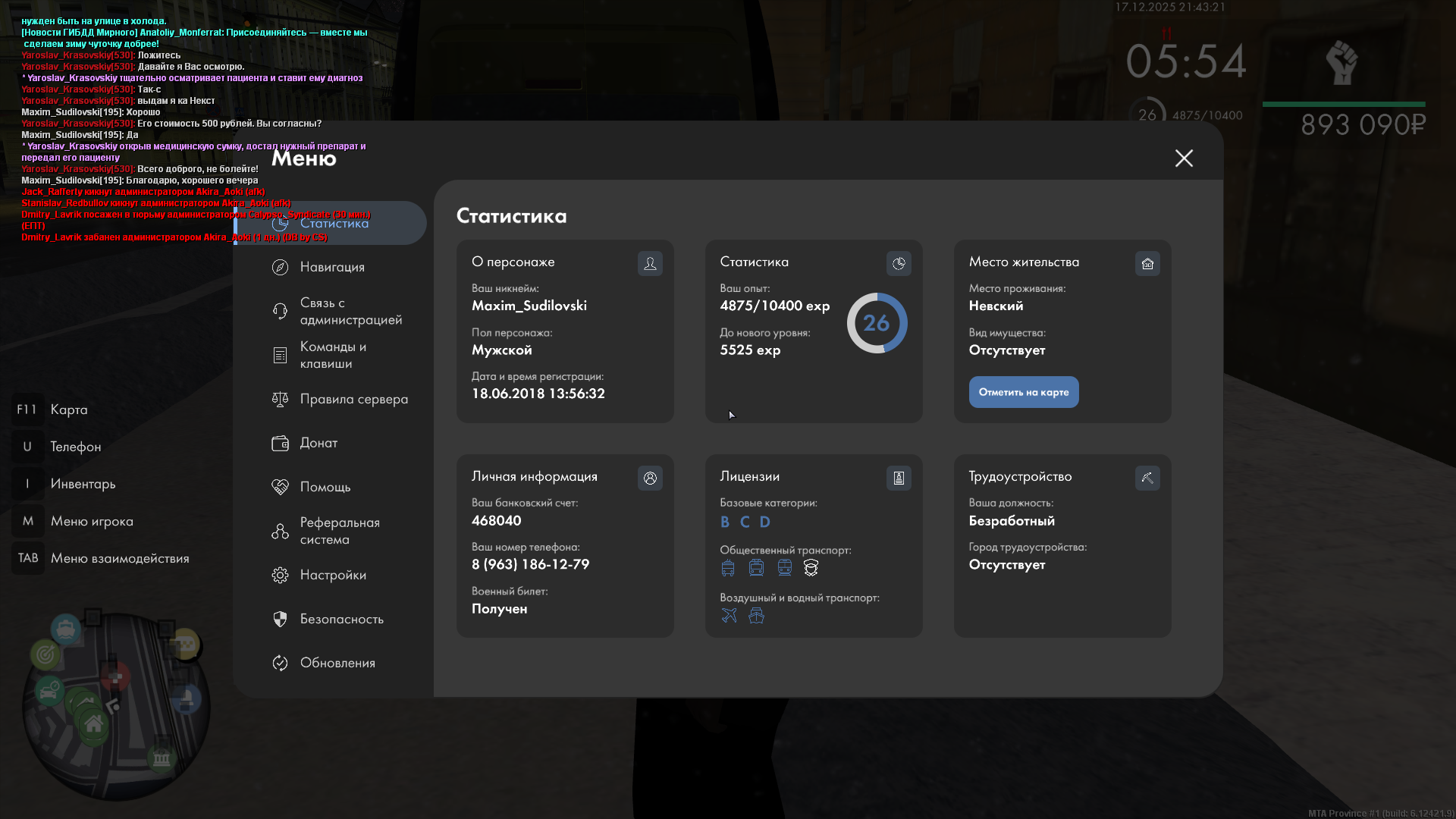Click the character profile icon in О персонаже card
The height and width of the screenshot is (819, 1456).
click(650, 263)
